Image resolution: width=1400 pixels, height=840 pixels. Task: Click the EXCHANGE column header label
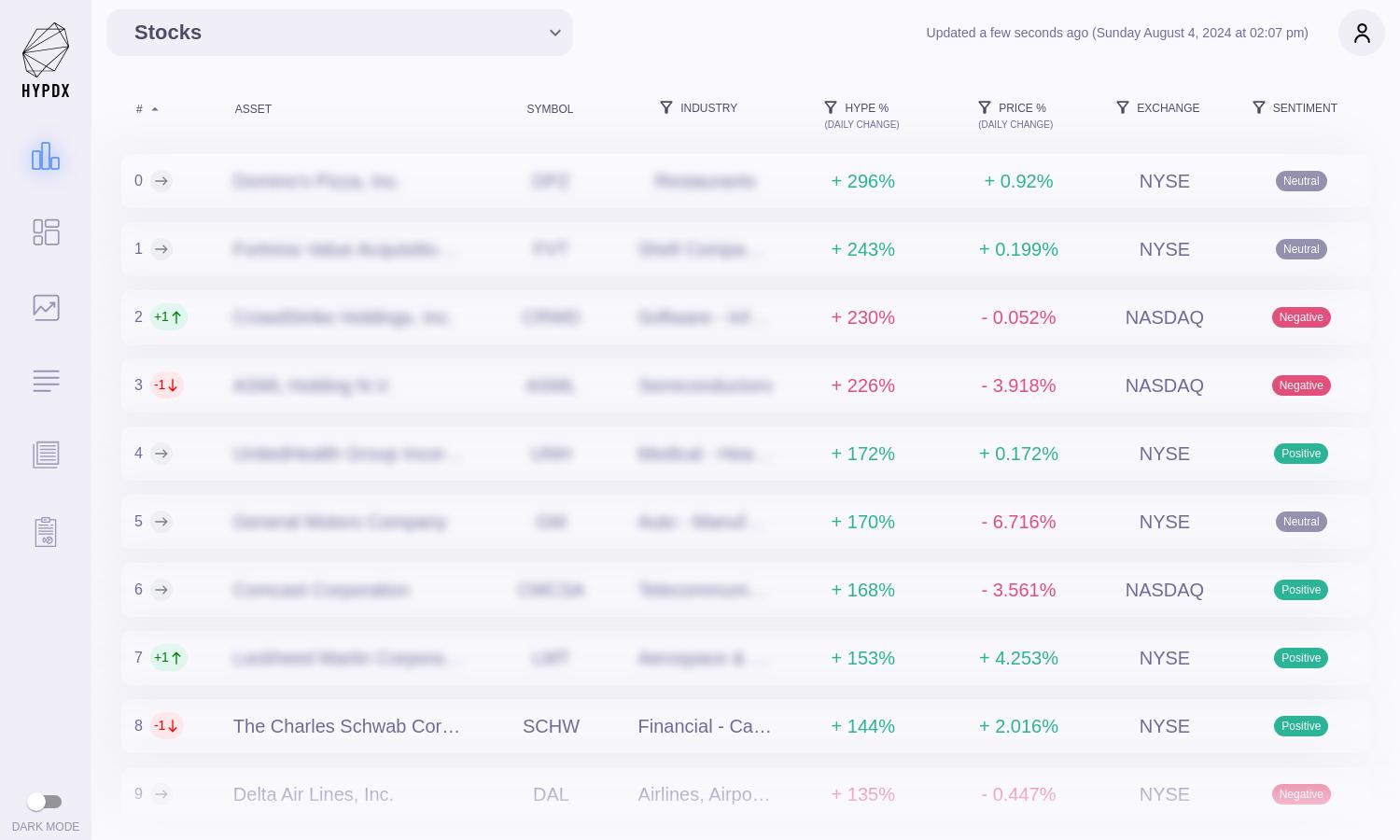click(x=1168, y=108)
